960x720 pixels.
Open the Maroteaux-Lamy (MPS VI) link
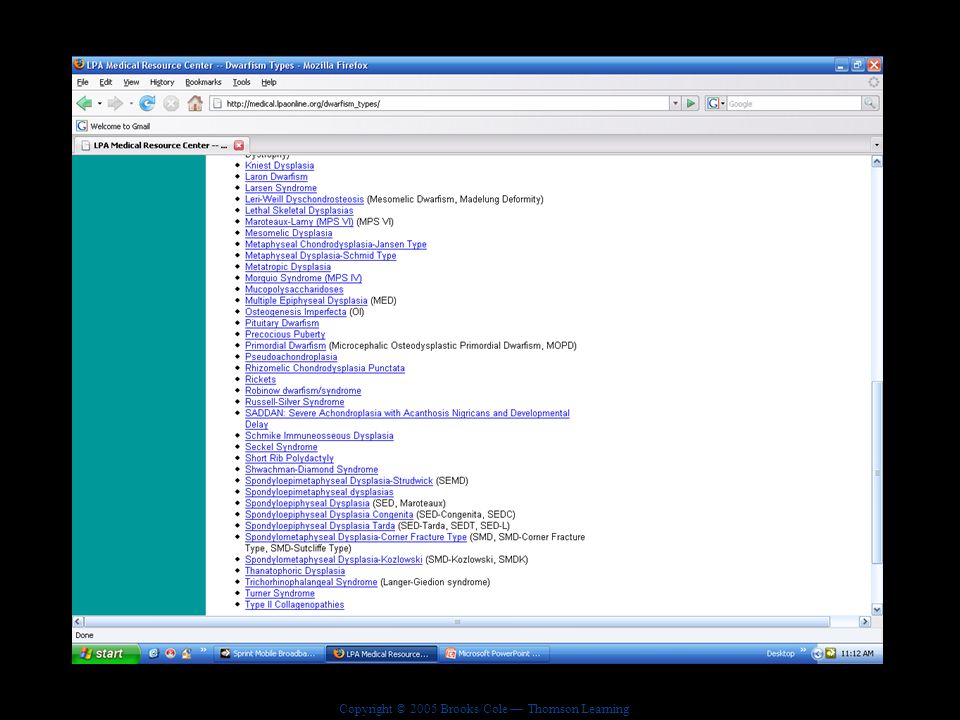click(x=299, y=222)
